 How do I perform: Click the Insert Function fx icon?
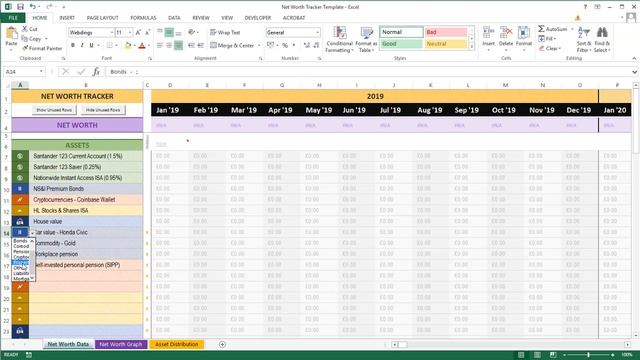point(96,72)
